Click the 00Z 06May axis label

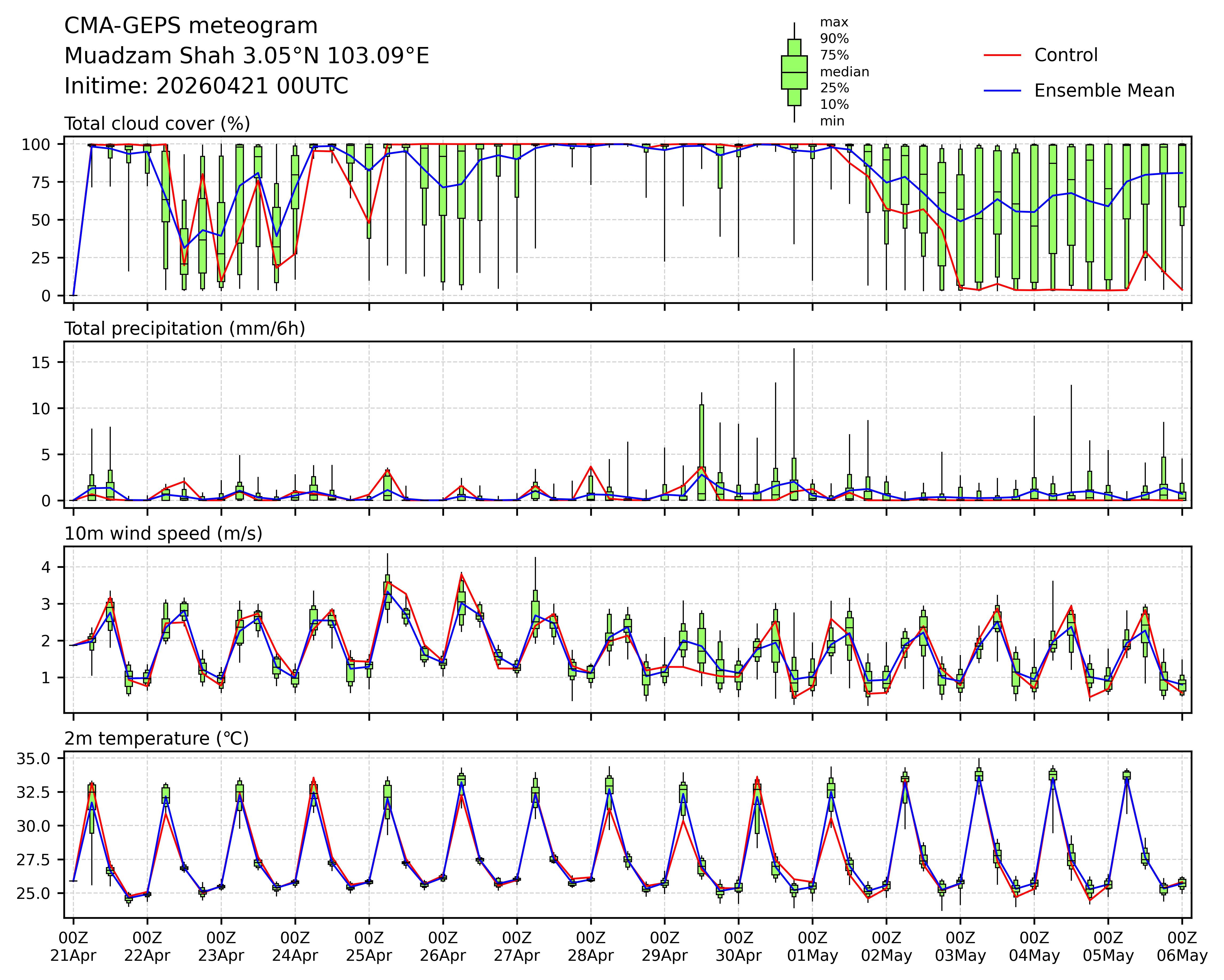pos(1182,946)
